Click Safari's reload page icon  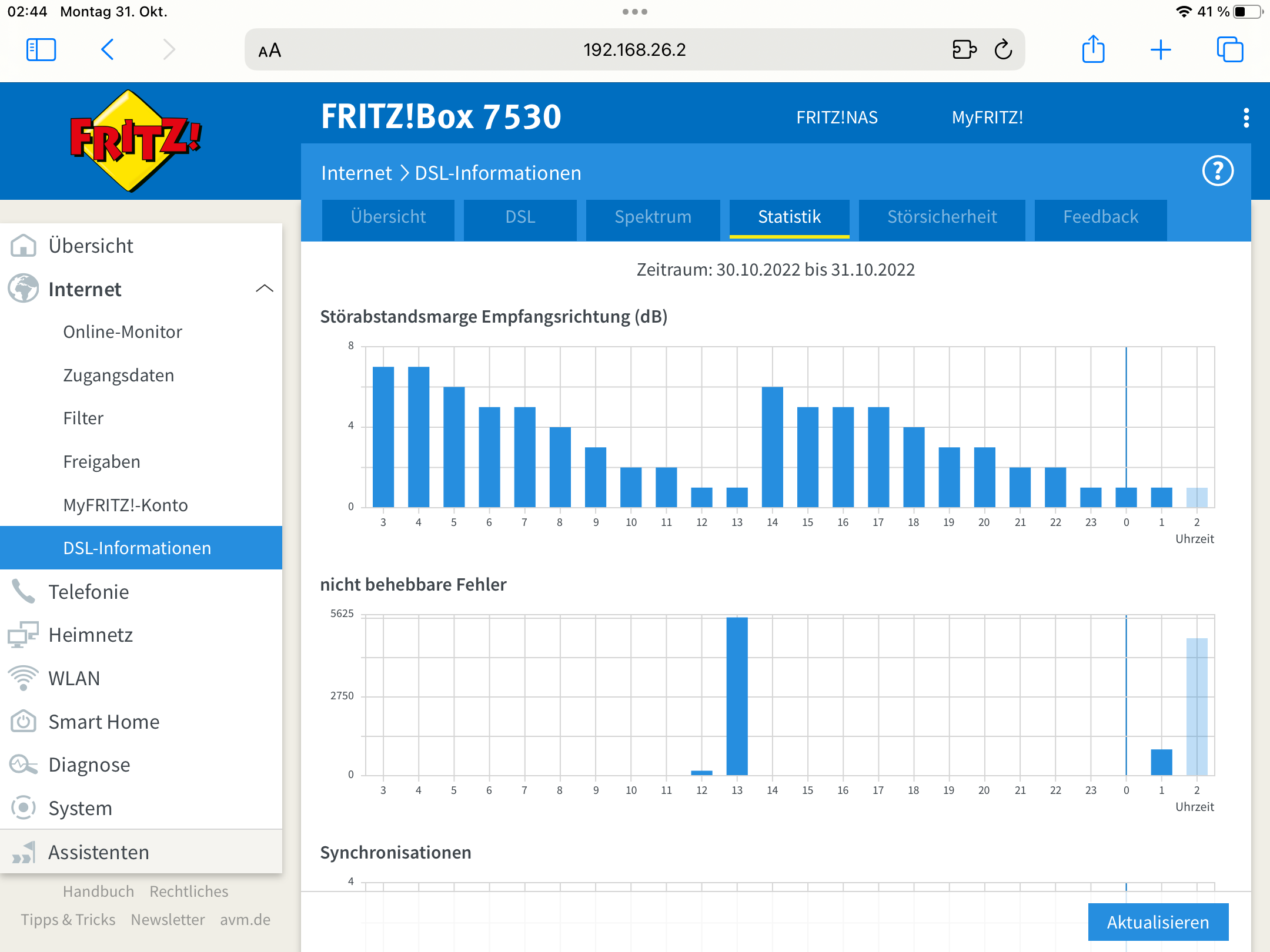1004,50
